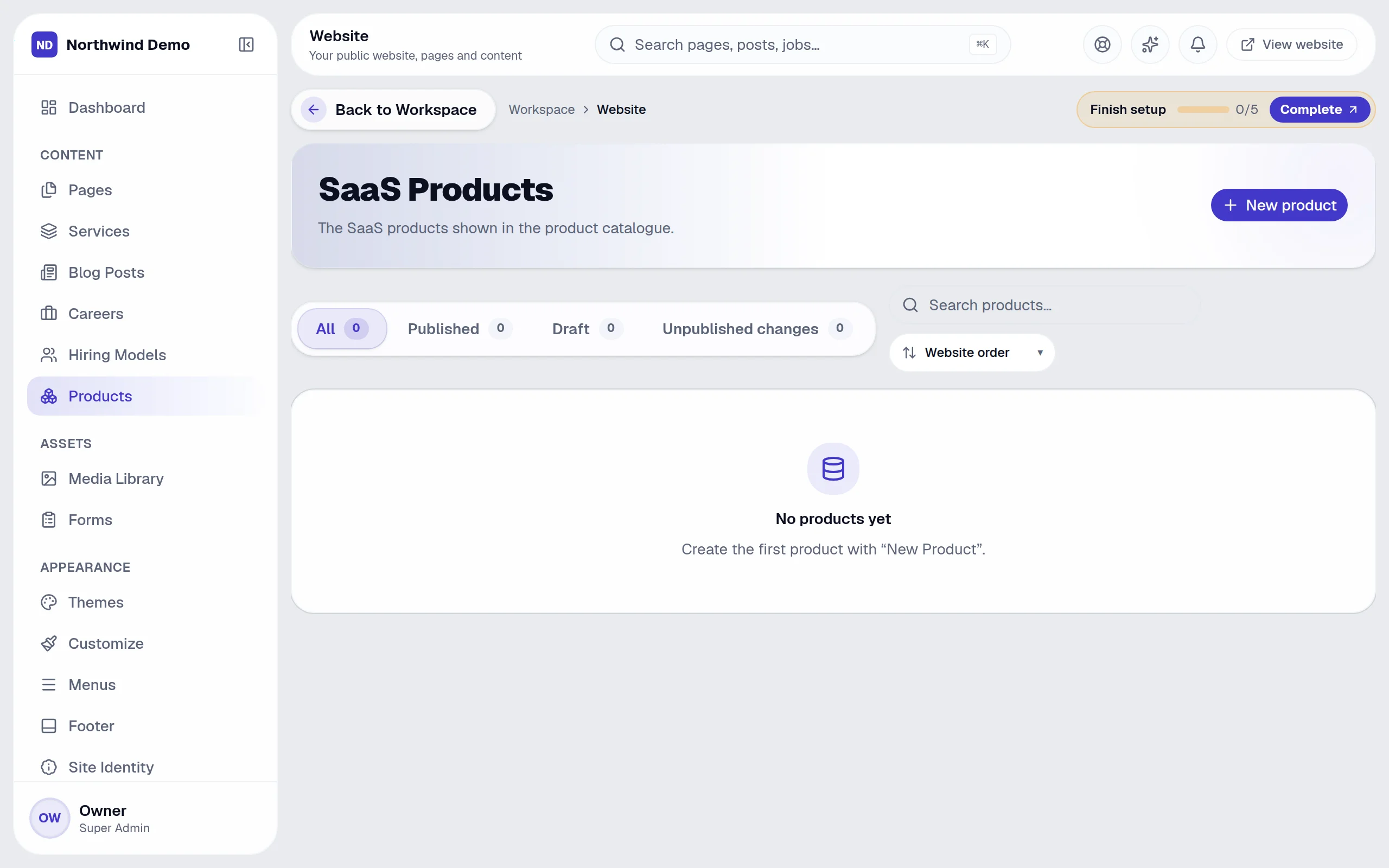This screenshot has width=1389, height=868.
Task: Click the Customize brush icon
Action: click(x=49, y=643)
